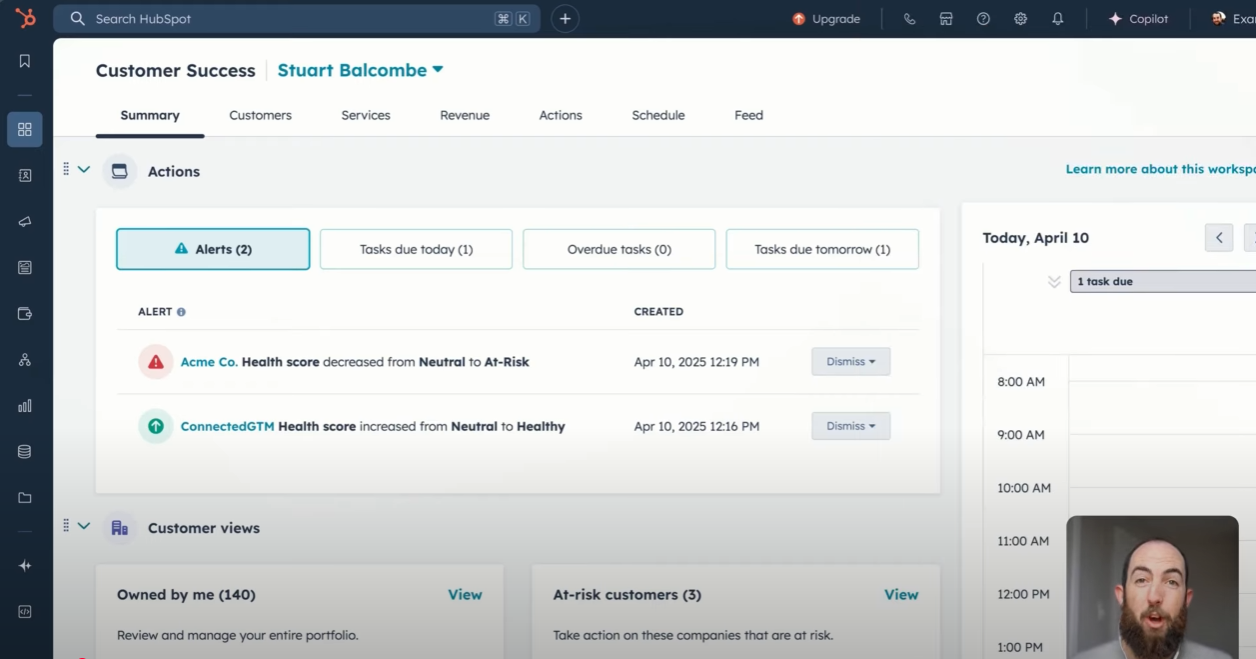Open CRM contacts icon in sidebar
1256x659 pixels.
click(x=25, y=175)
